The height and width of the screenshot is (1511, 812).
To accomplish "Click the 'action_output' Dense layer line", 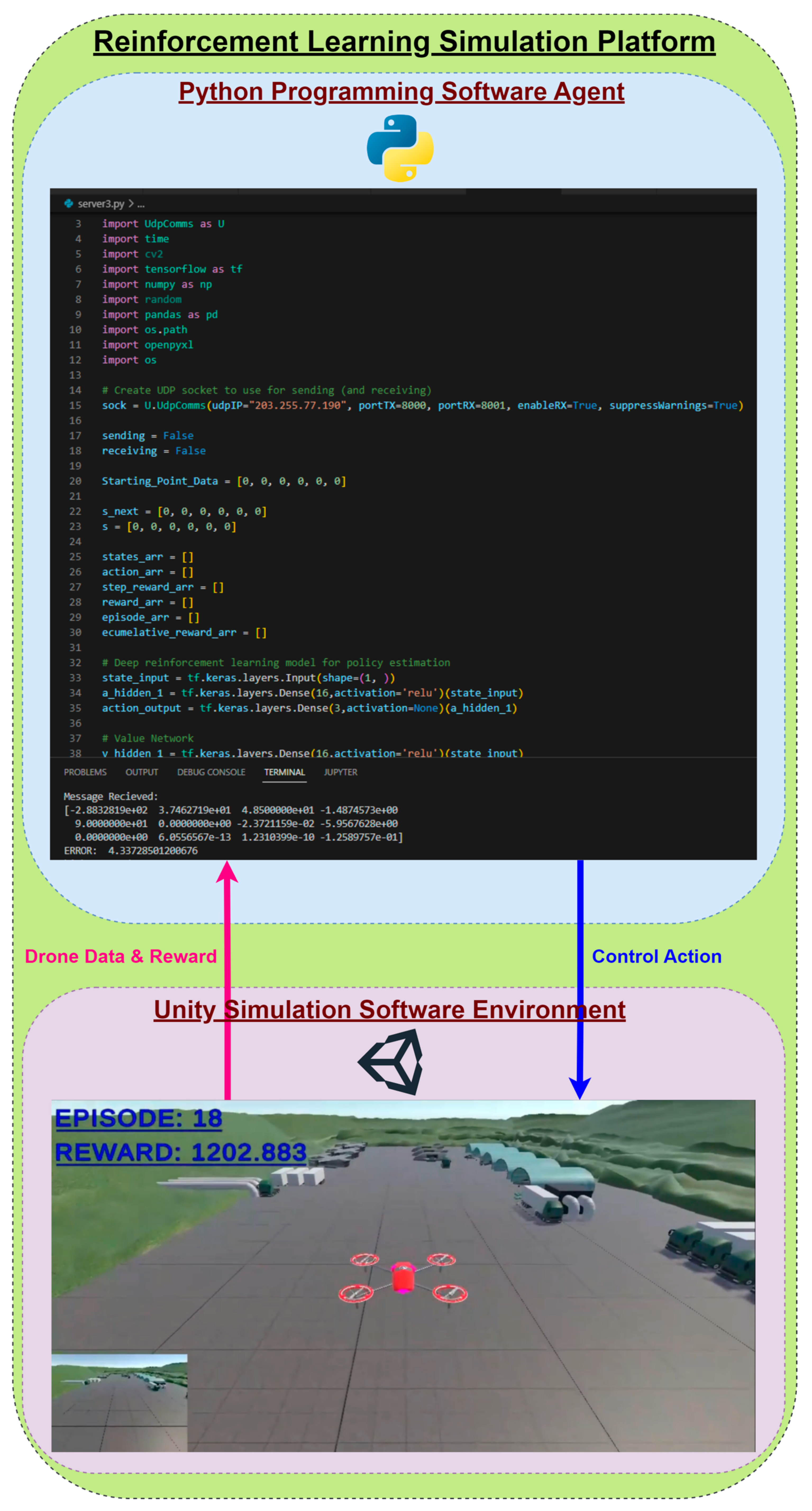I will pyautogui.click(x=309, y=708).
